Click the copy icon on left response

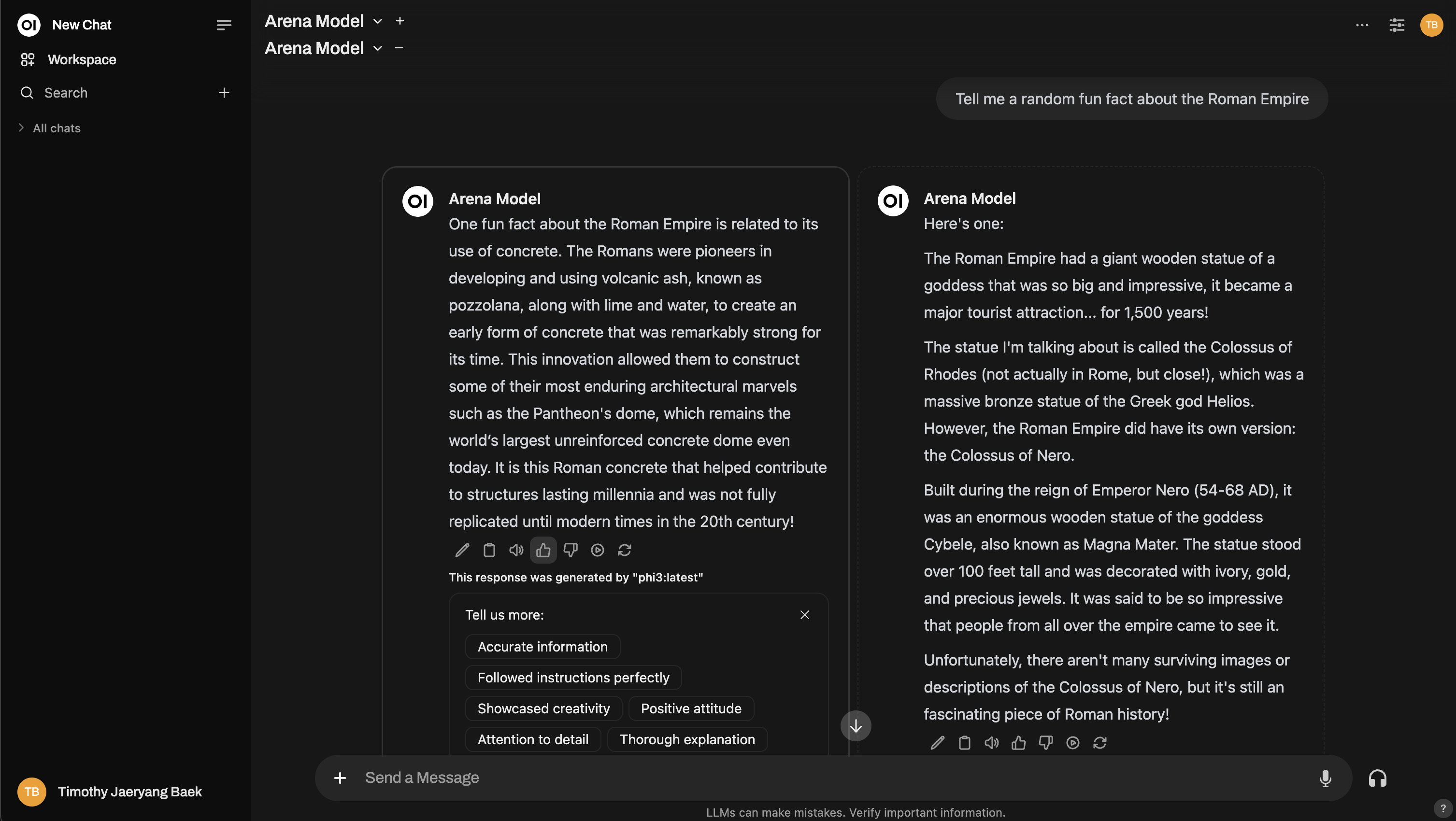pos(488,550)
